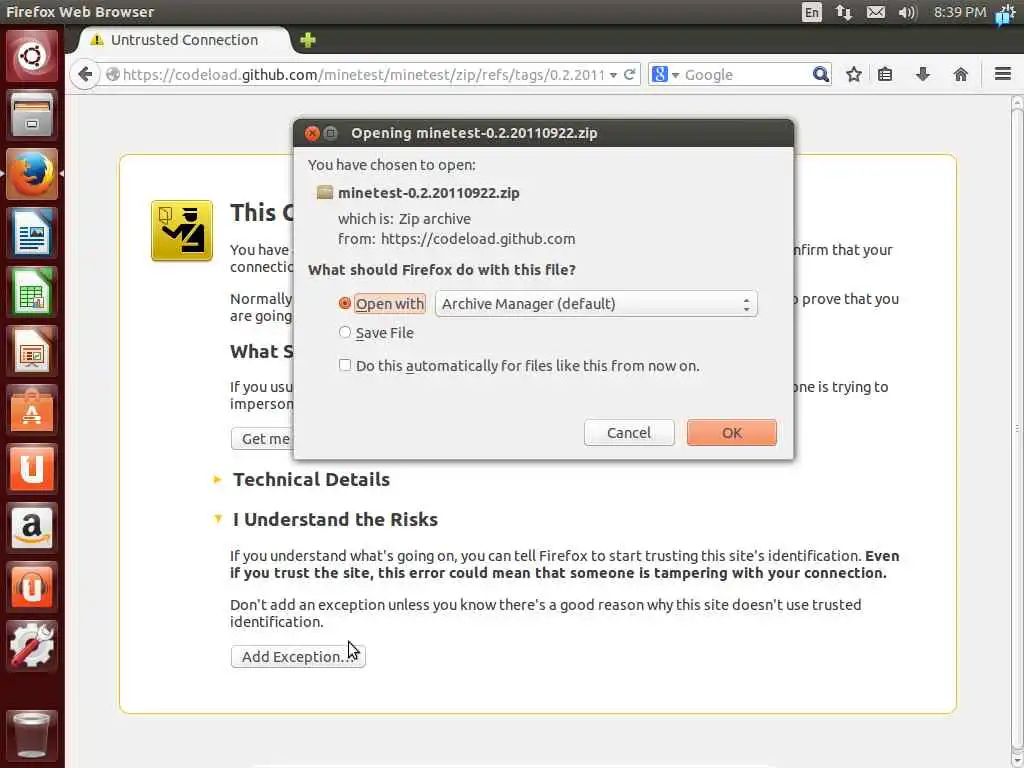Image resolution: width=1024 pixels, height=768 pixels.
Task: Open System Settings wrench-gear icon
Action: pyautogui.click(x=31, y=645)
